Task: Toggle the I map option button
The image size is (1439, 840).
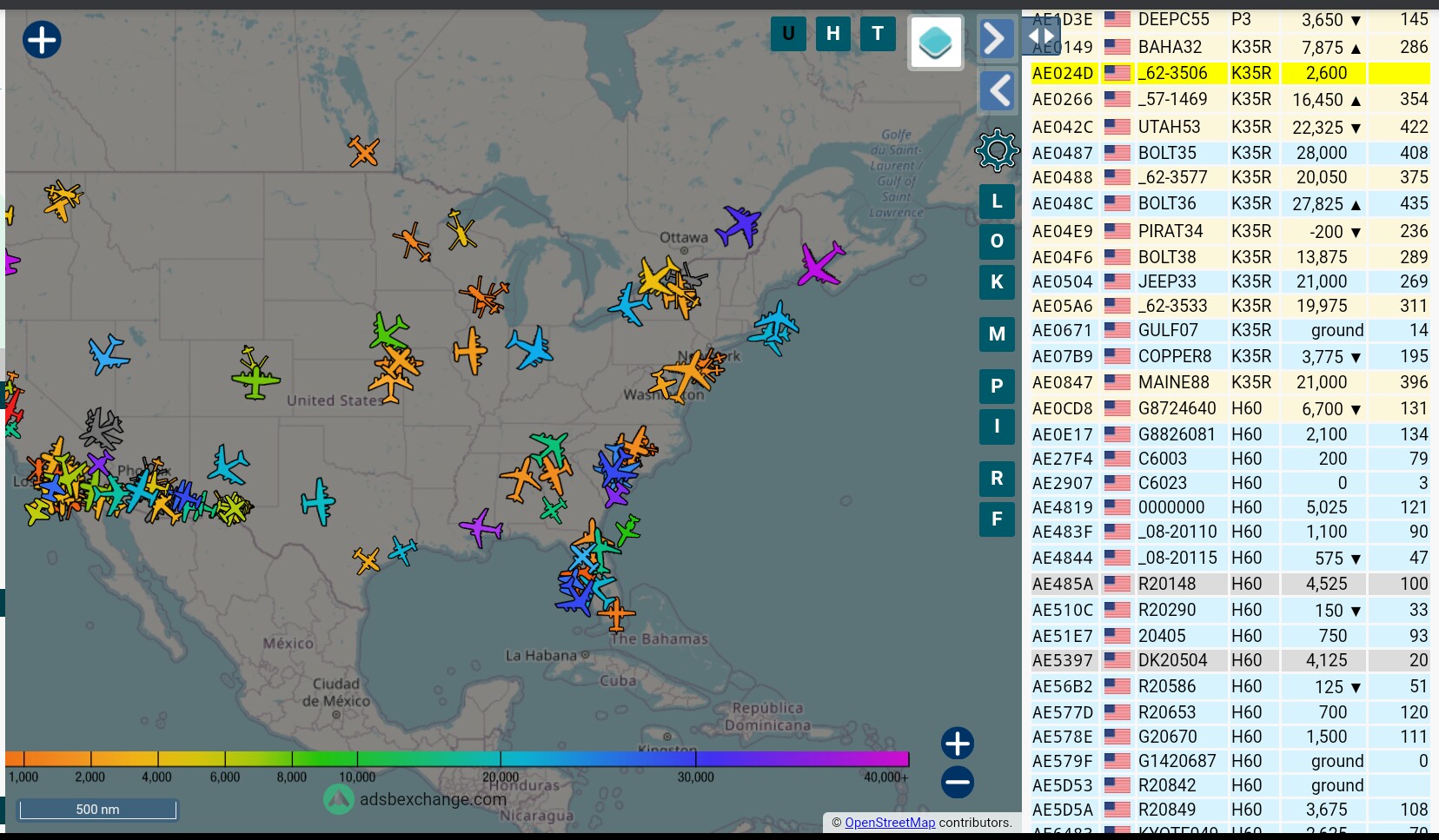Action: pyautogui.click(x=997, y=426)
